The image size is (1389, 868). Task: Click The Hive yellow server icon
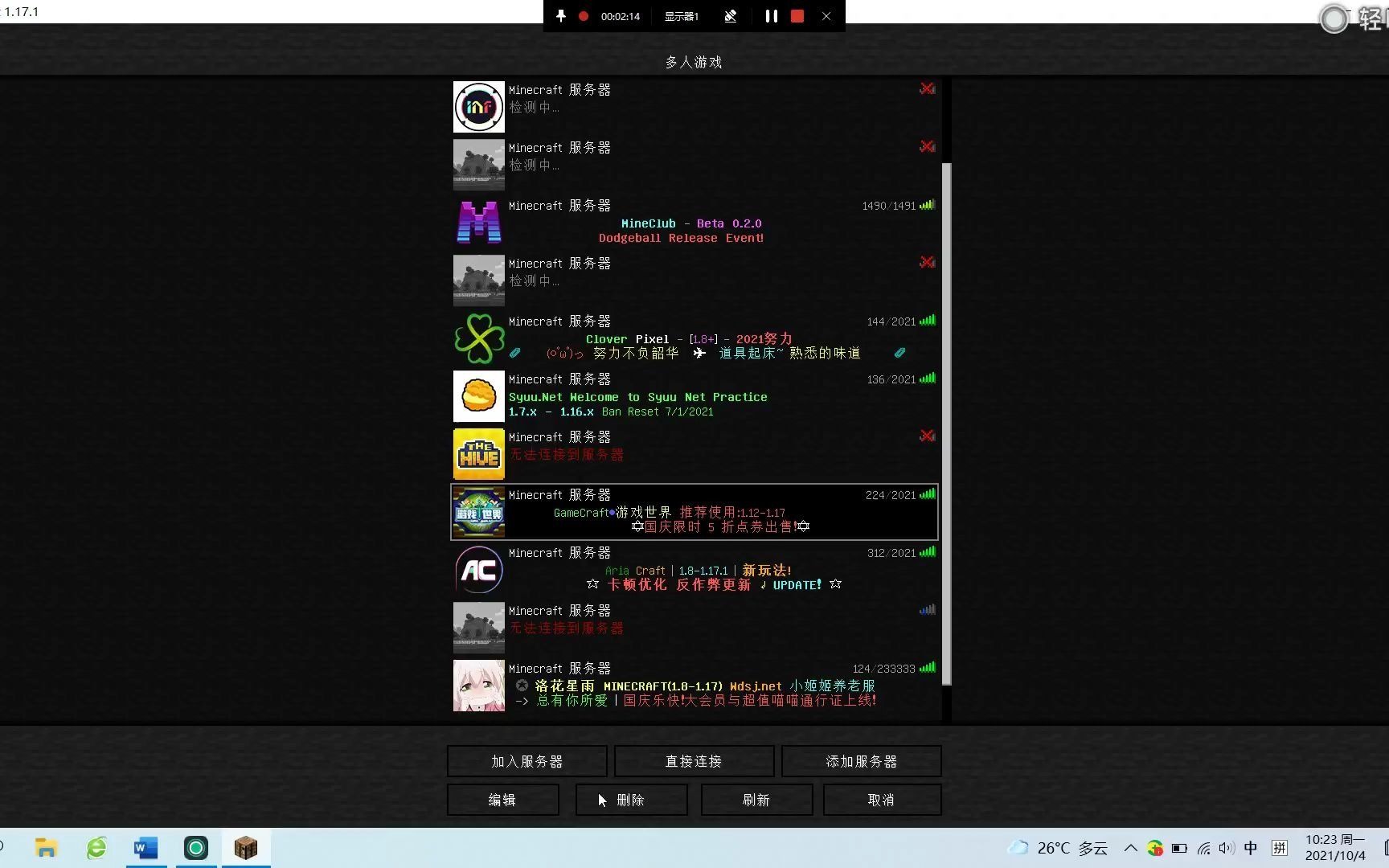478,454
